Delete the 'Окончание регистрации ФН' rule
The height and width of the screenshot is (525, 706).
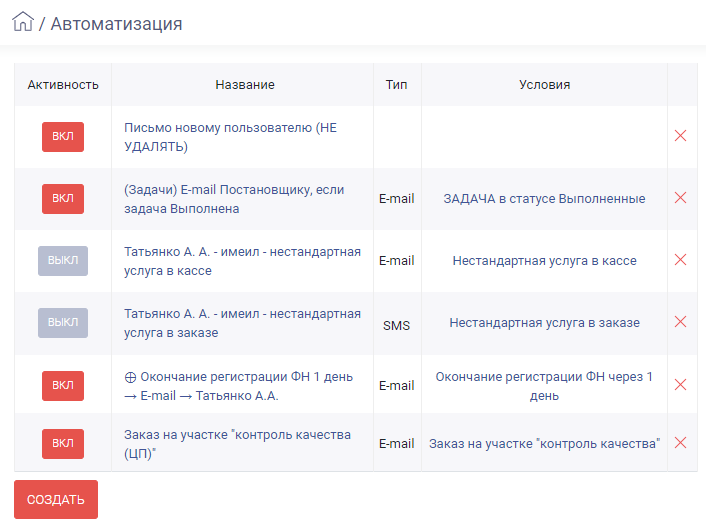click(680, 385)
